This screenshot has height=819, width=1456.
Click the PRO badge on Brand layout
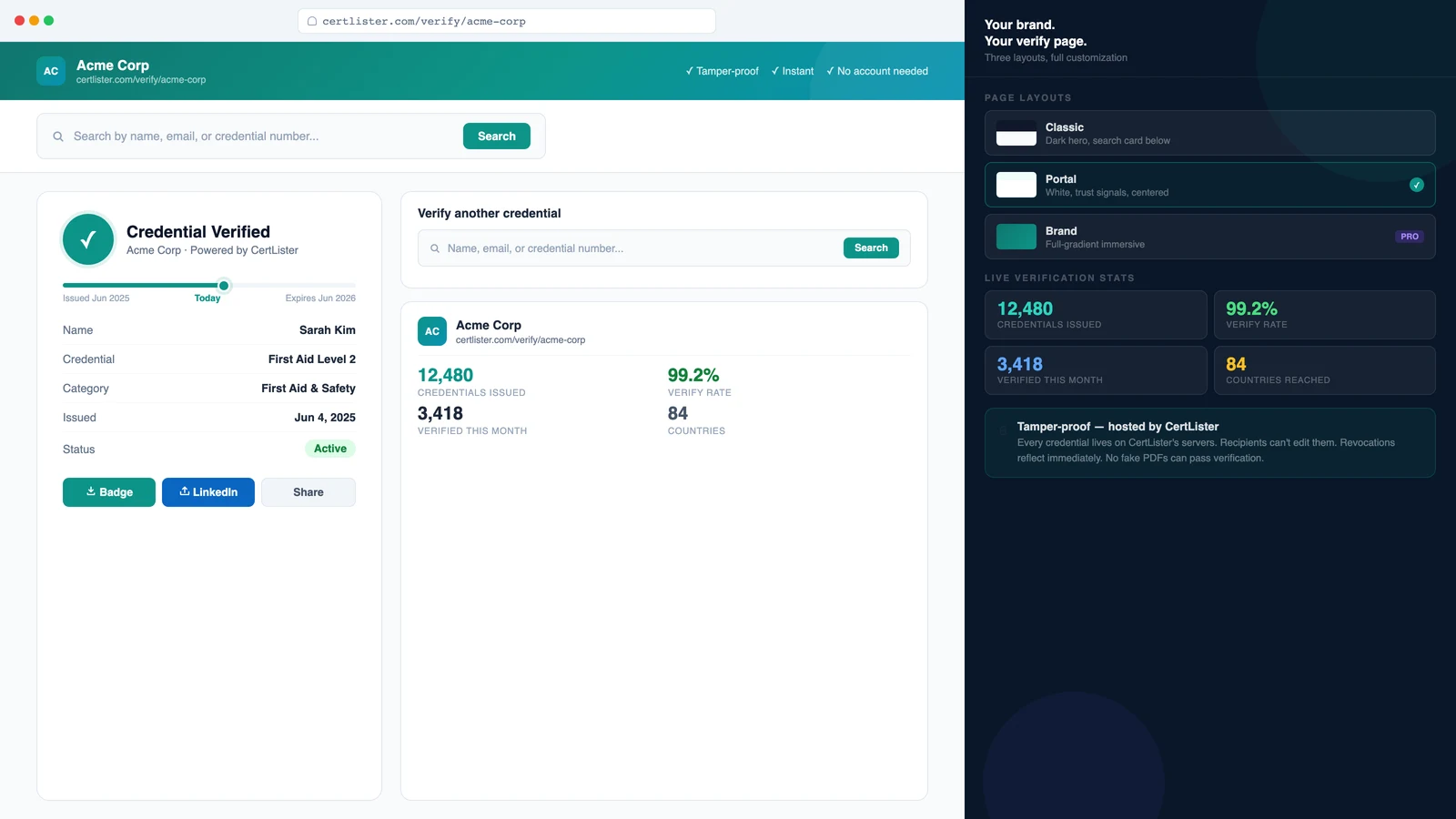1410,237
